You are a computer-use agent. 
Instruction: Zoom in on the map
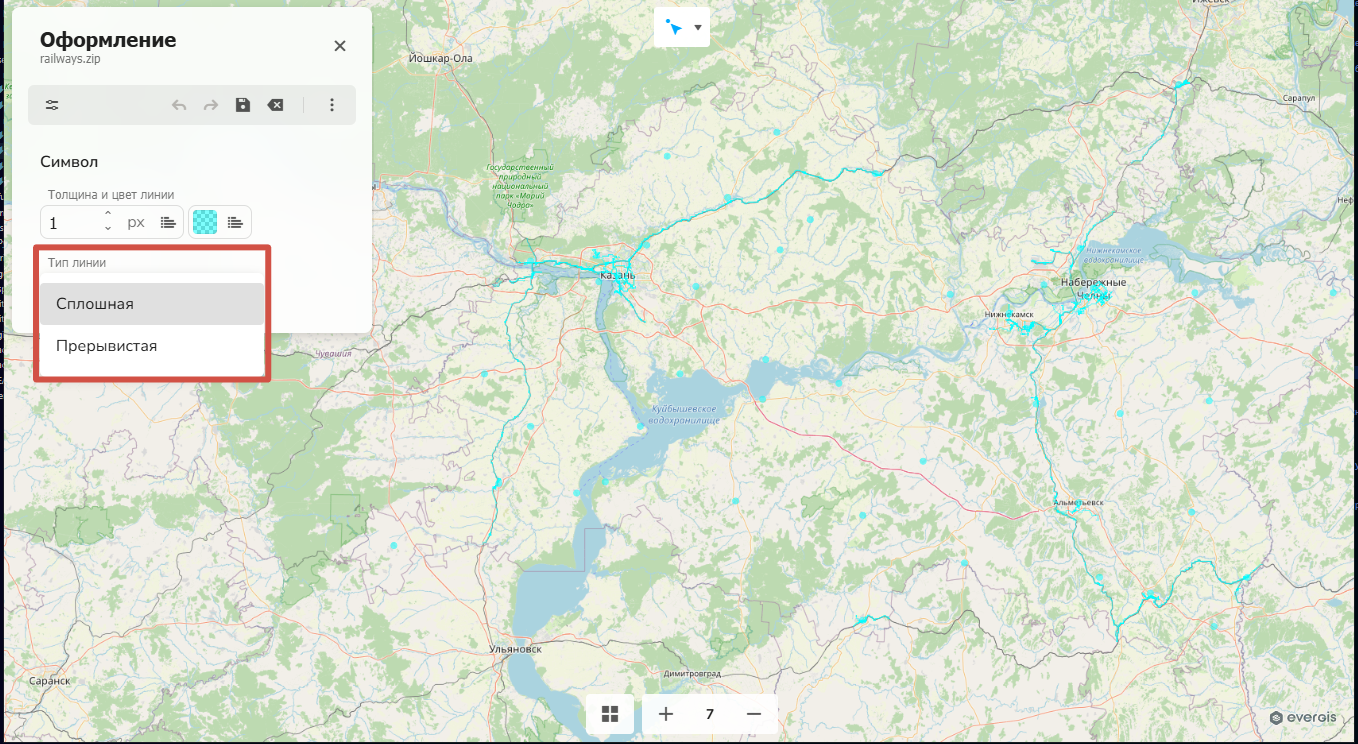click(x=666, y=714)
